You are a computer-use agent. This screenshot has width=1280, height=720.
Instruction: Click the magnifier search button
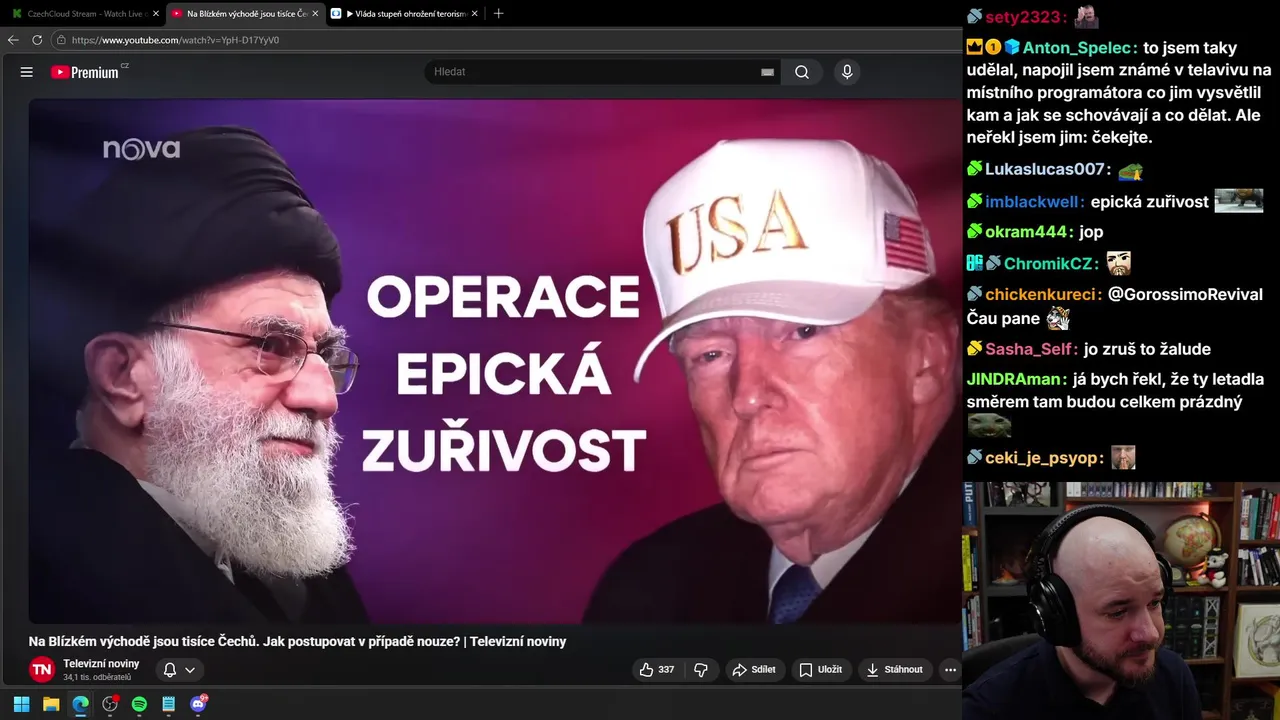click(802, 72)
